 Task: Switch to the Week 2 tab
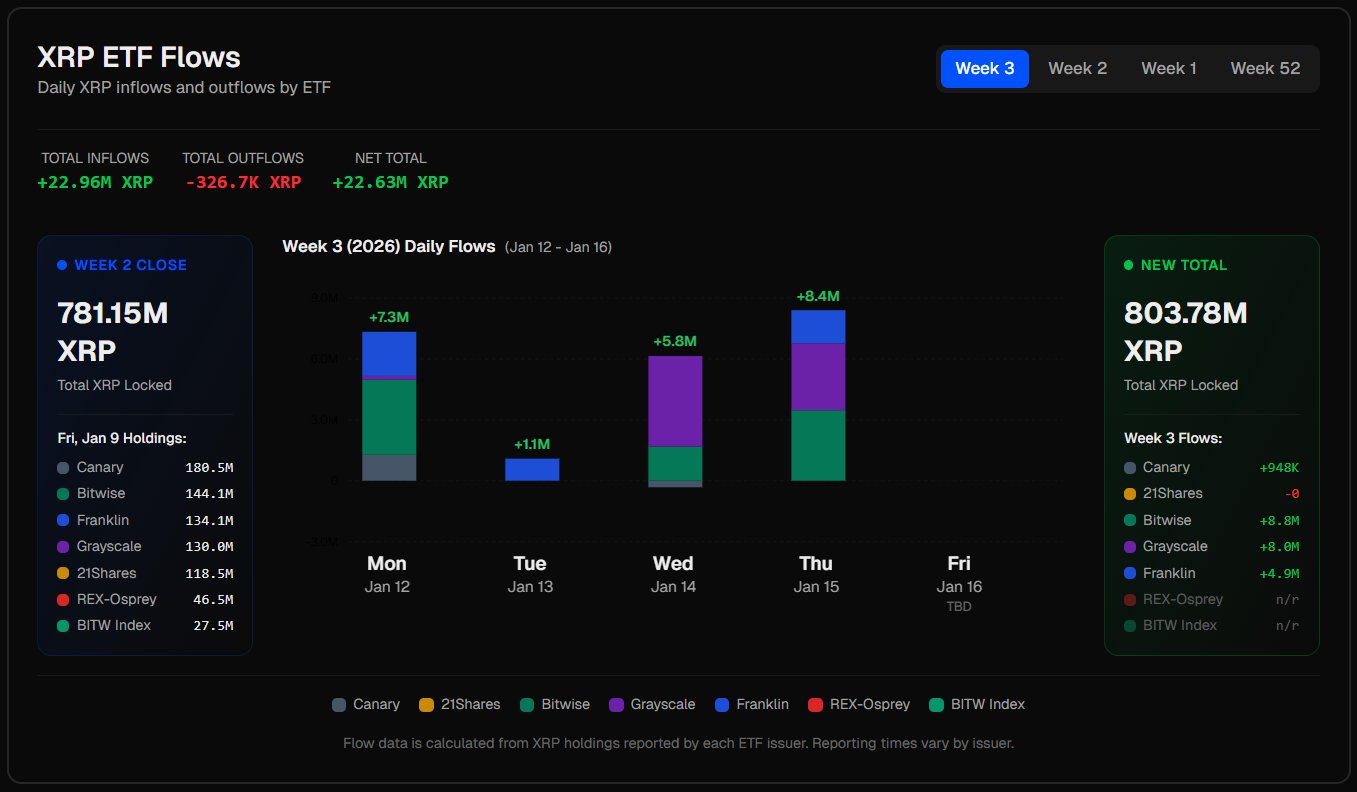point(1077,69)
